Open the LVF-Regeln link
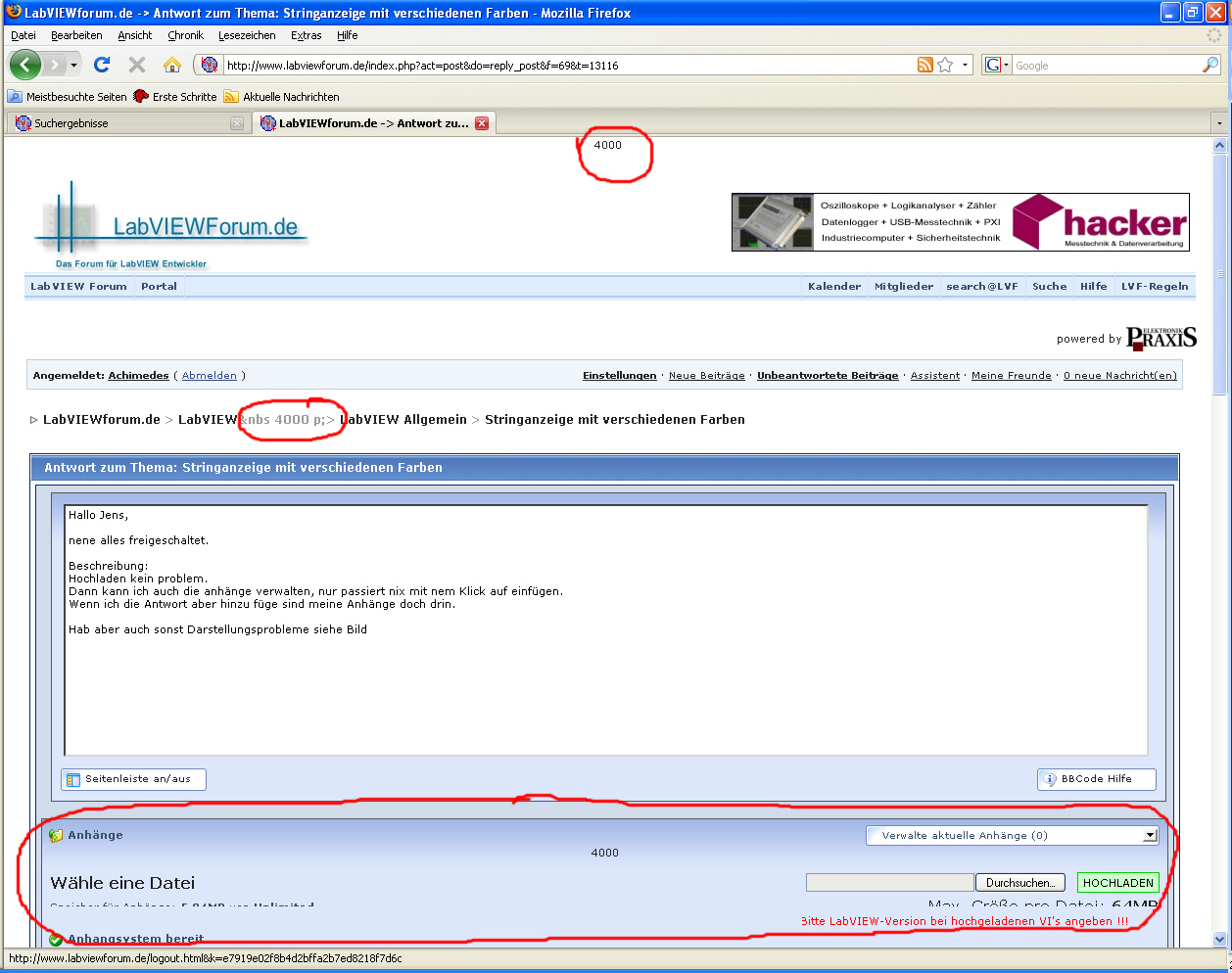1232x973 pixels. [x=1155, y=287]
